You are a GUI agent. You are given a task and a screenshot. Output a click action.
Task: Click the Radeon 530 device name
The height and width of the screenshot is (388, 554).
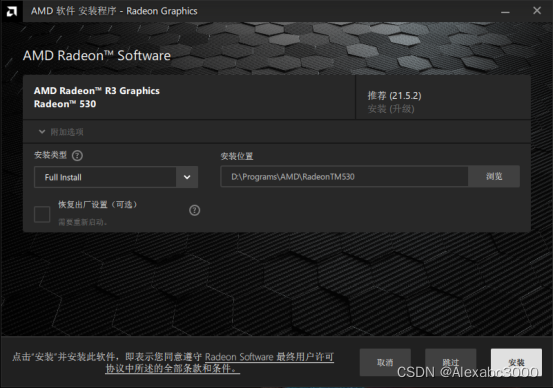point(65,104)
